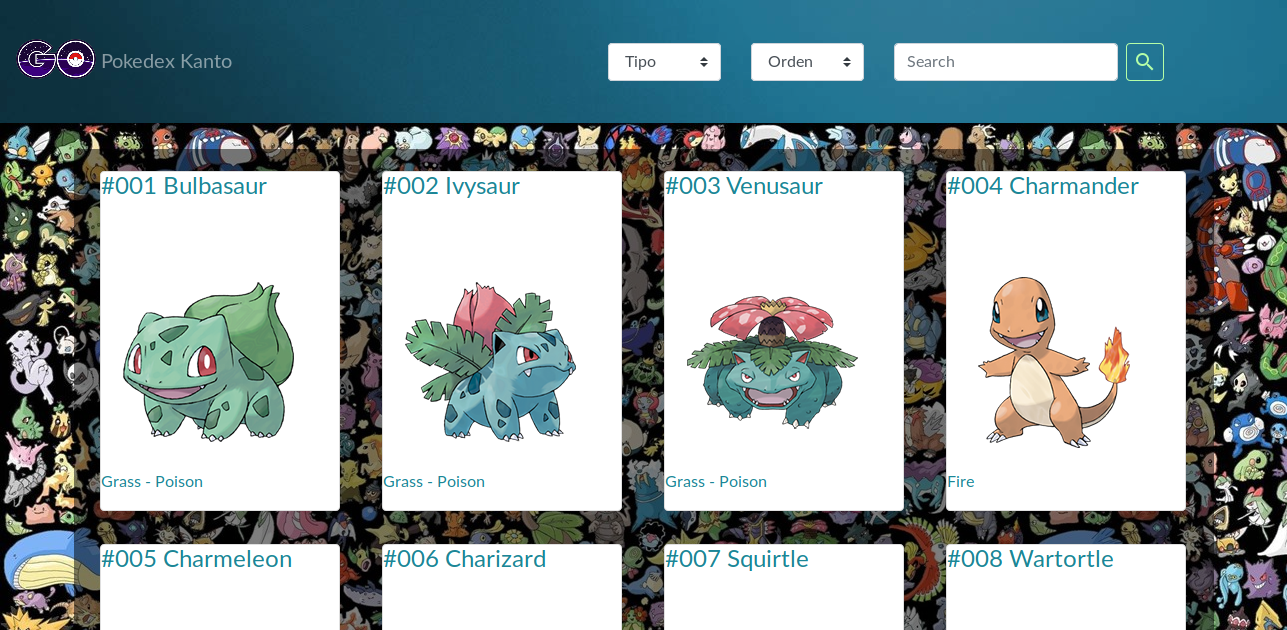Screen dimensions: 1287x630
Task: Open the #002 Ivysaur title
Action: (x=451, y=186)
